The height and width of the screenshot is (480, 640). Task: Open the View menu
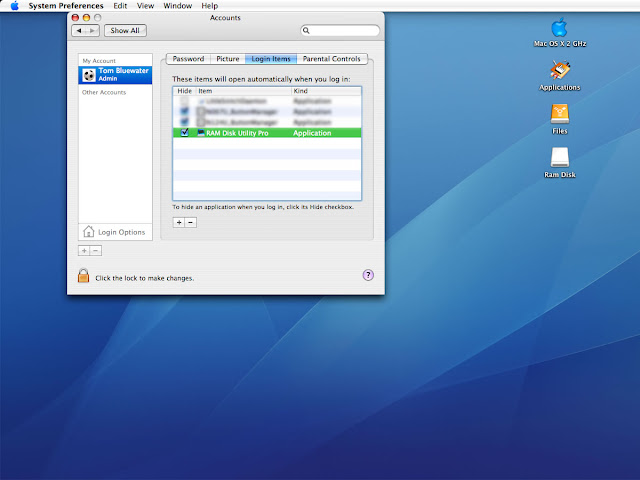(145, 6)
